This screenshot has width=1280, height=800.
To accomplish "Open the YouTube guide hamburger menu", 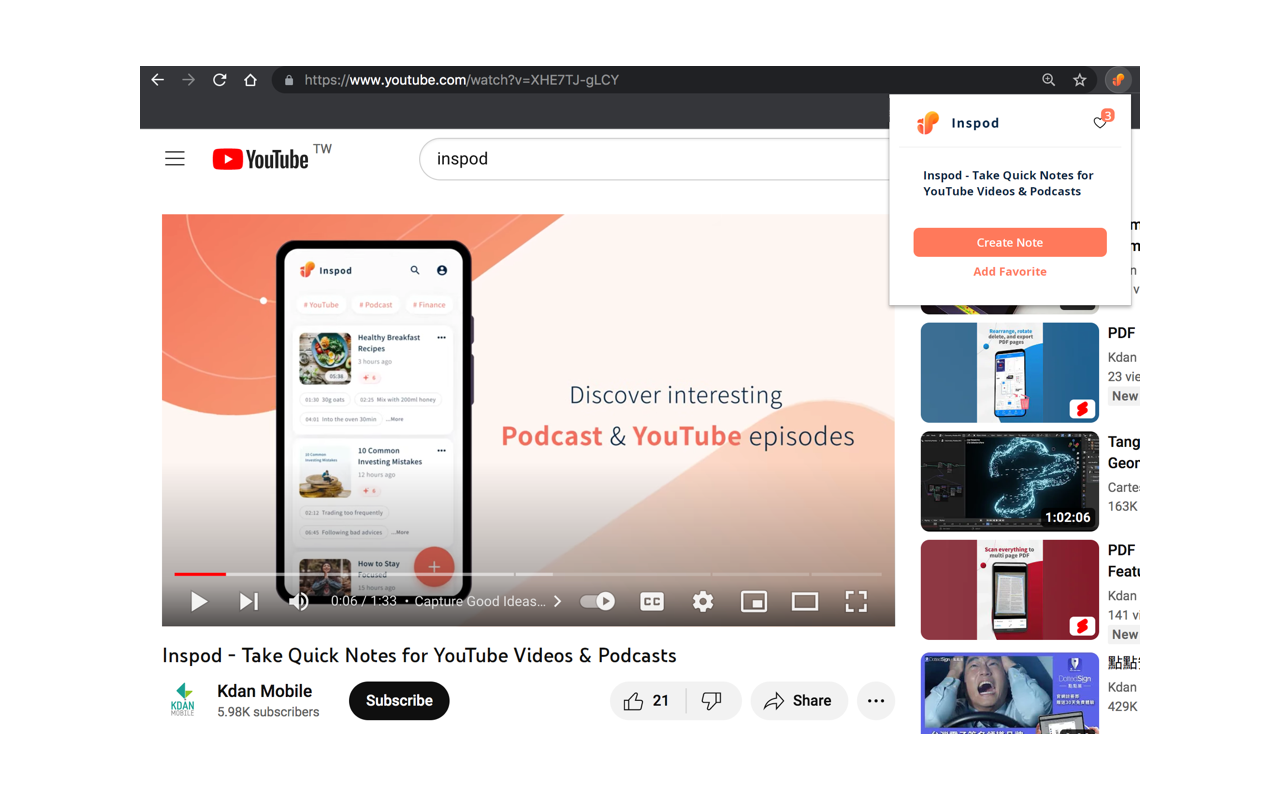I will tap(174, 158).
